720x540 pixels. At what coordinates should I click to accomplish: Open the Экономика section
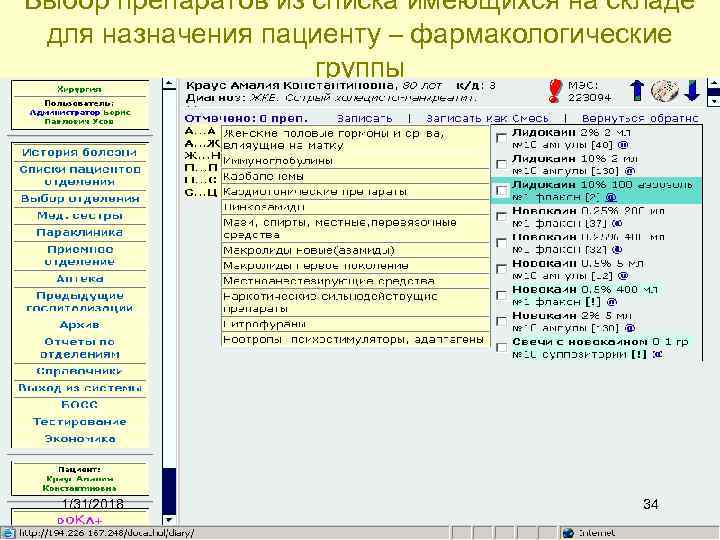(x=79, y=439)
